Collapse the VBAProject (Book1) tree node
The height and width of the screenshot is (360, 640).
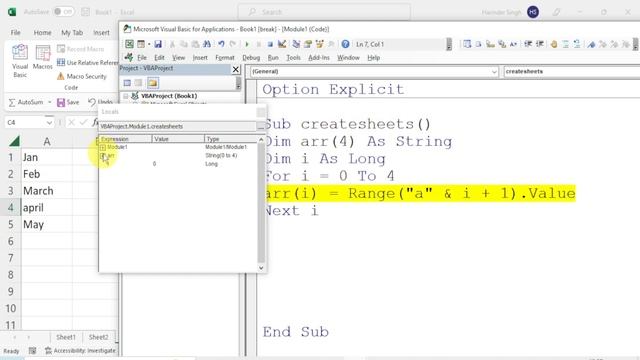tap(126, 96)
